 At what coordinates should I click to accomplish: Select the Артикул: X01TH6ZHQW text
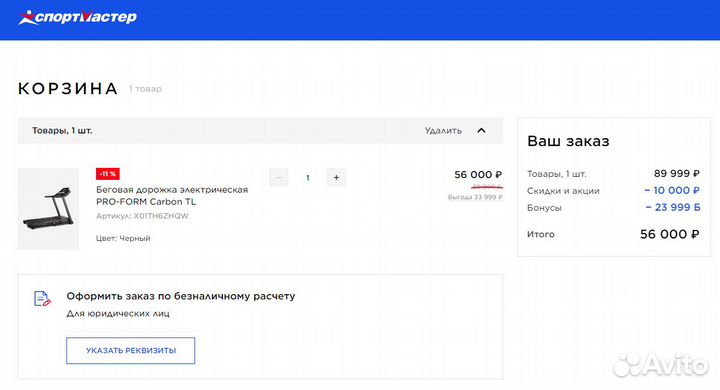[142, 216]
